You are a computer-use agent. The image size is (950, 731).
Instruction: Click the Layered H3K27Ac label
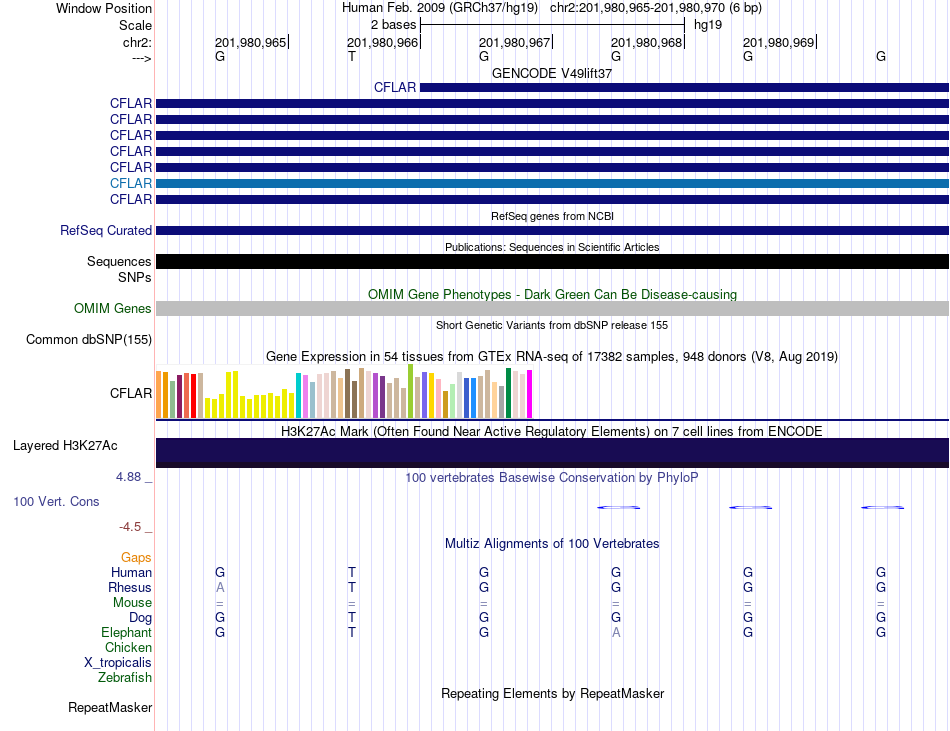[65, 446]
